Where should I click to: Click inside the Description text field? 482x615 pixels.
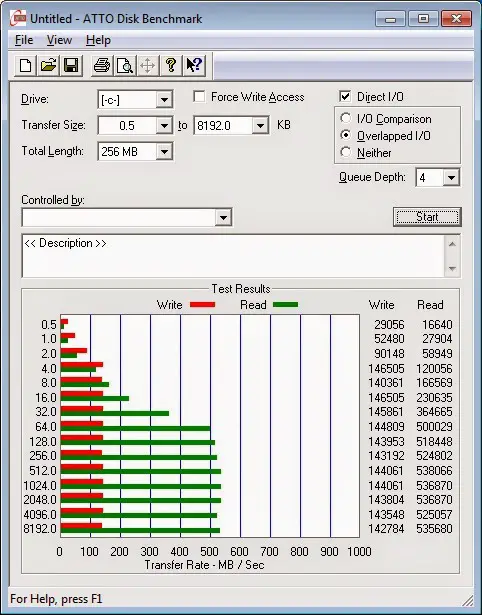234,256
